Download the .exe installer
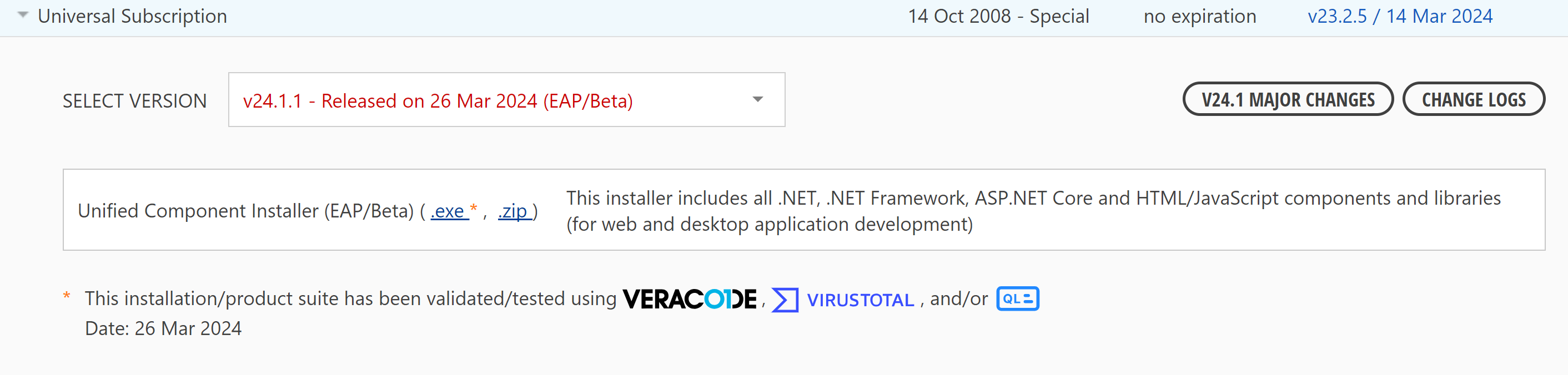The image size is (1568, 375). pyautogui.click(x=448, y=211)
